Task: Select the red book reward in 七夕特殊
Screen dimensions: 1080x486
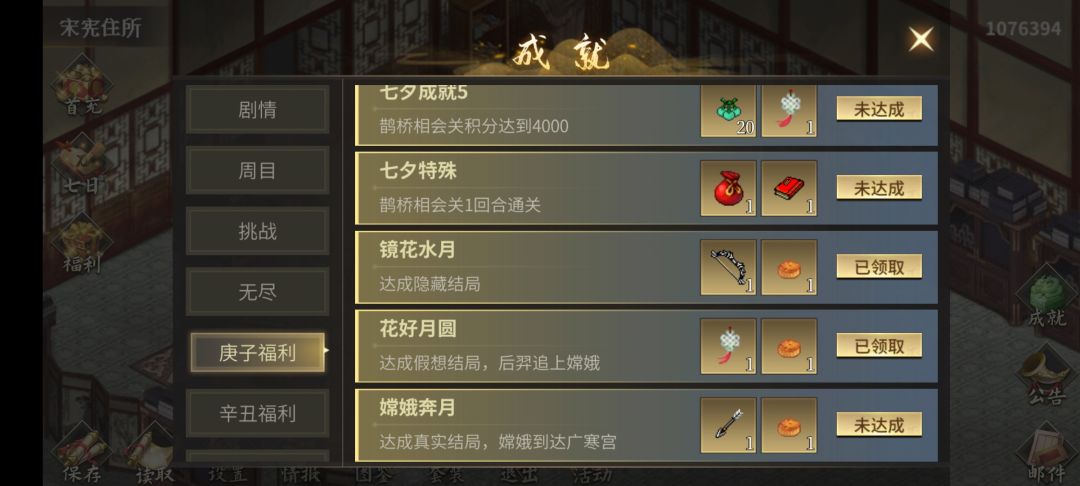Action: pos(789,188)
